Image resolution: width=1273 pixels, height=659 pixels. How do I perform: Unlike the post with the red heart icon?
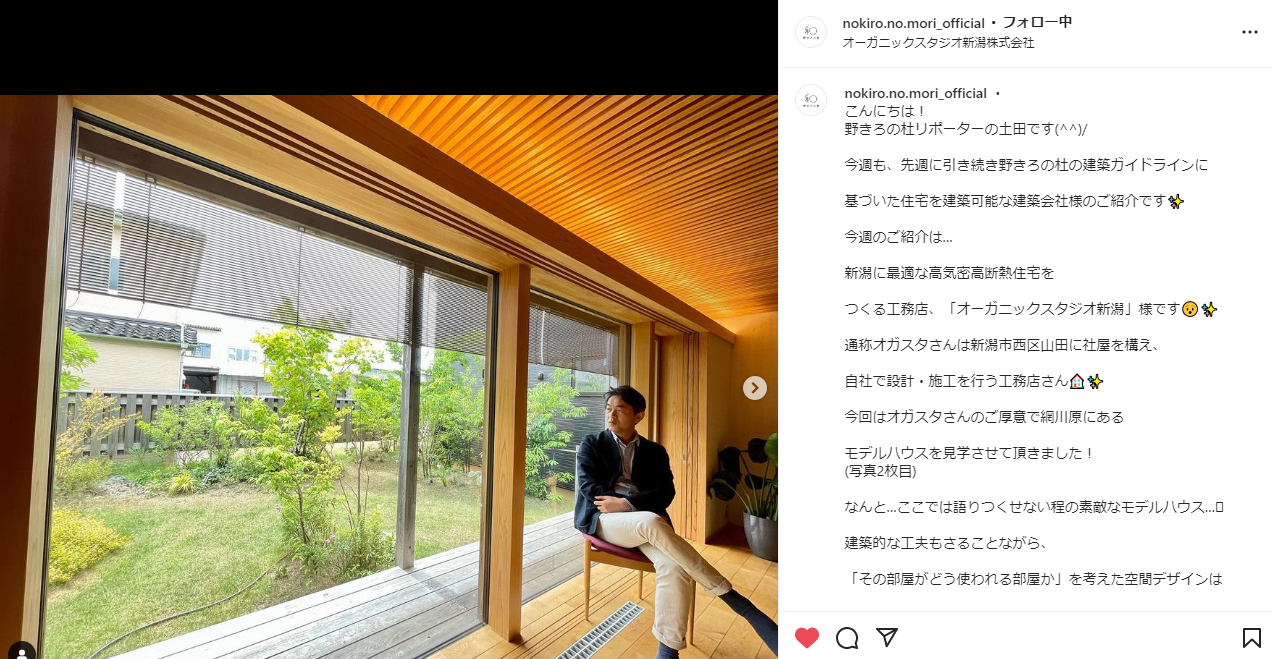point(807,637)
